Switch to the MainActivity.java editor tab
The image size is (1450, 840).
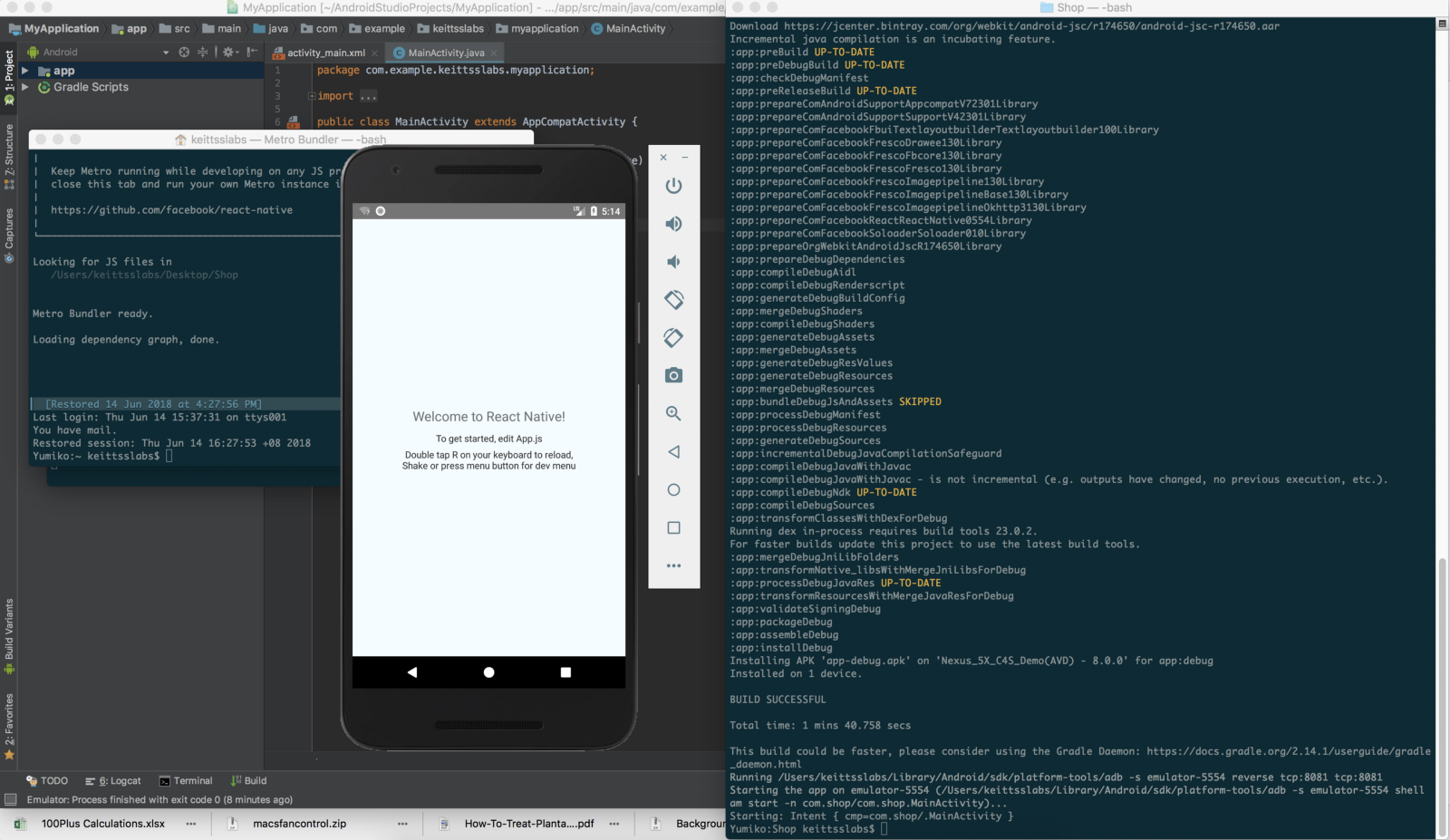(x=445, y=53)
